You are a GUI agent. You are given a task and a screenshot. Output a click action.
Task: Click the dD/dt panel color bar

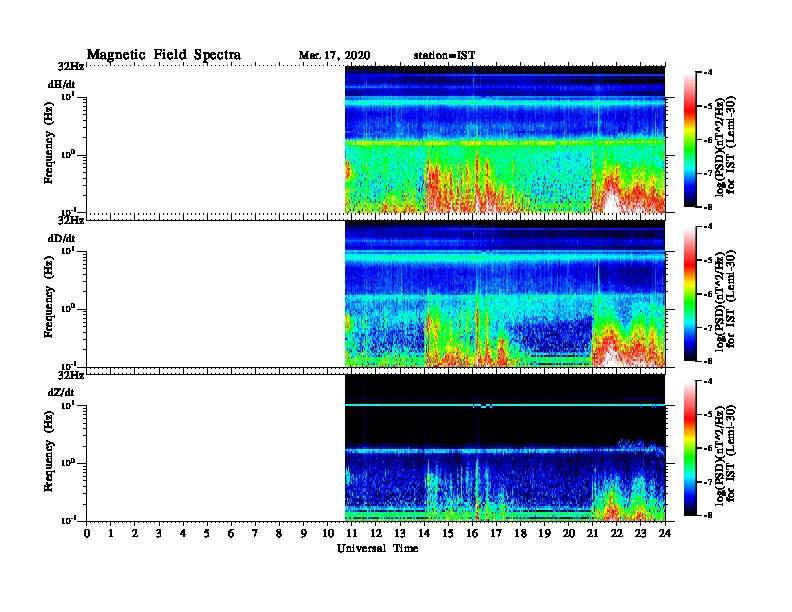coord(690,293)
